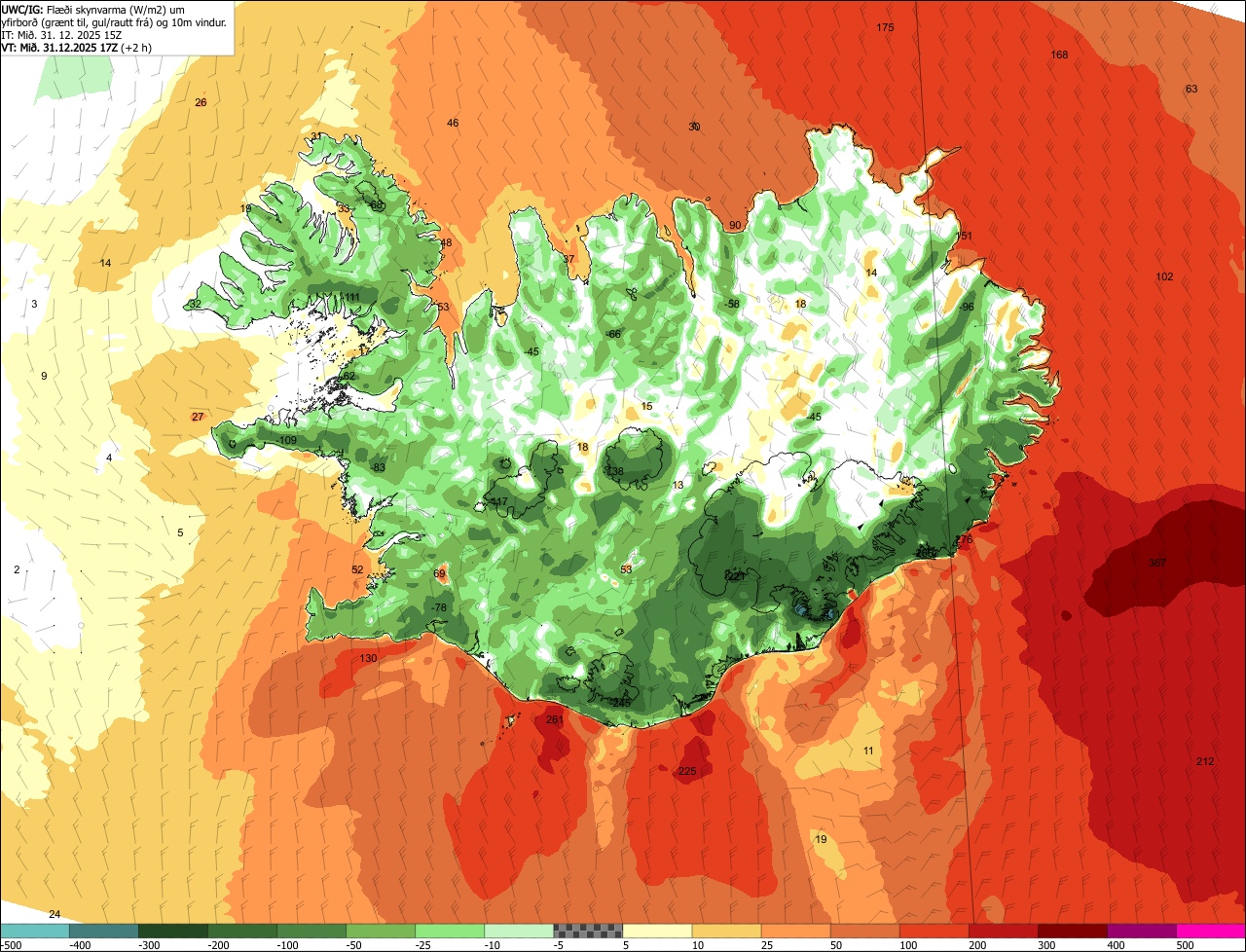Pick the orange legend swatch from 25 to 50

[795, 931]
